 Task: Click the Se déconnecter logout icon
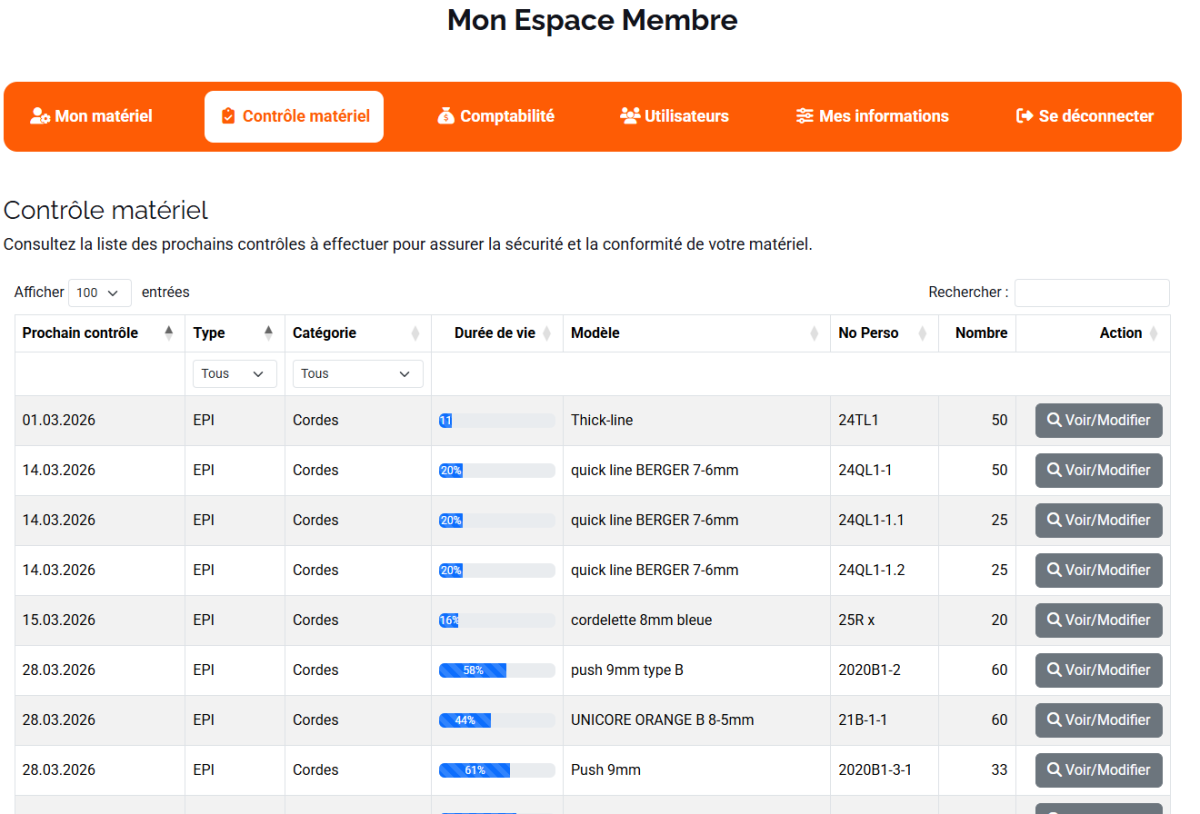pyautogui.click(x=1024, y=116)
